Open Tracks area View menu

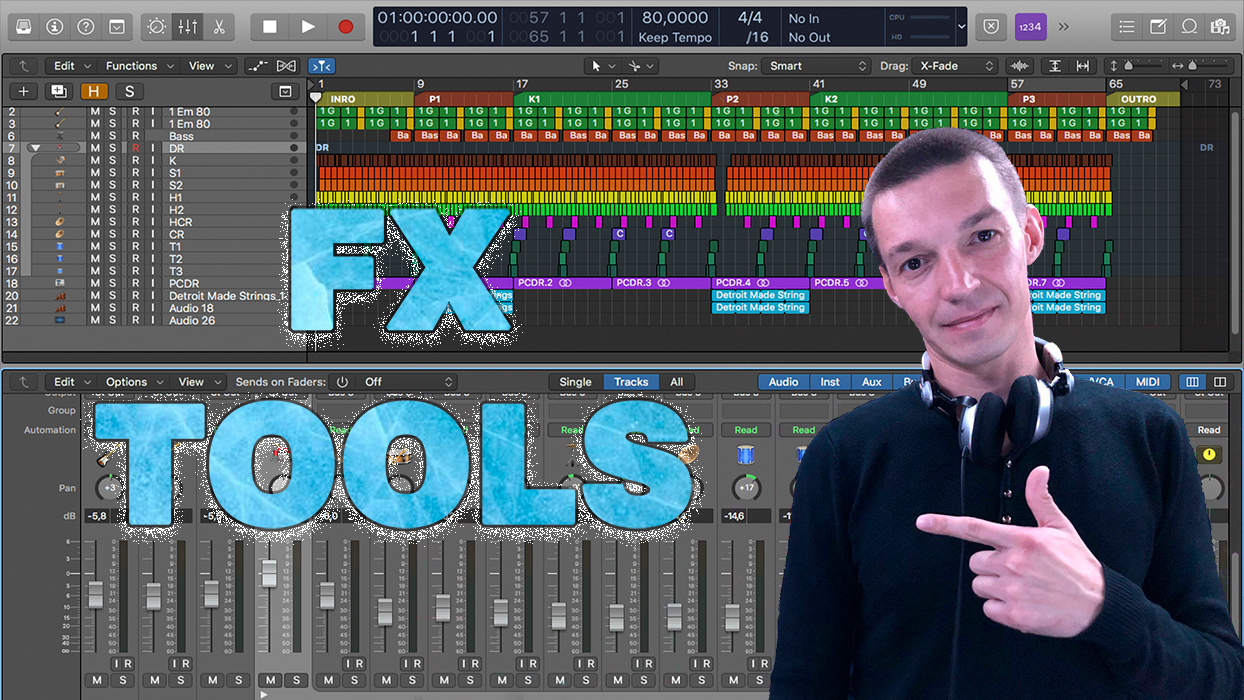[x=209, y=66]
